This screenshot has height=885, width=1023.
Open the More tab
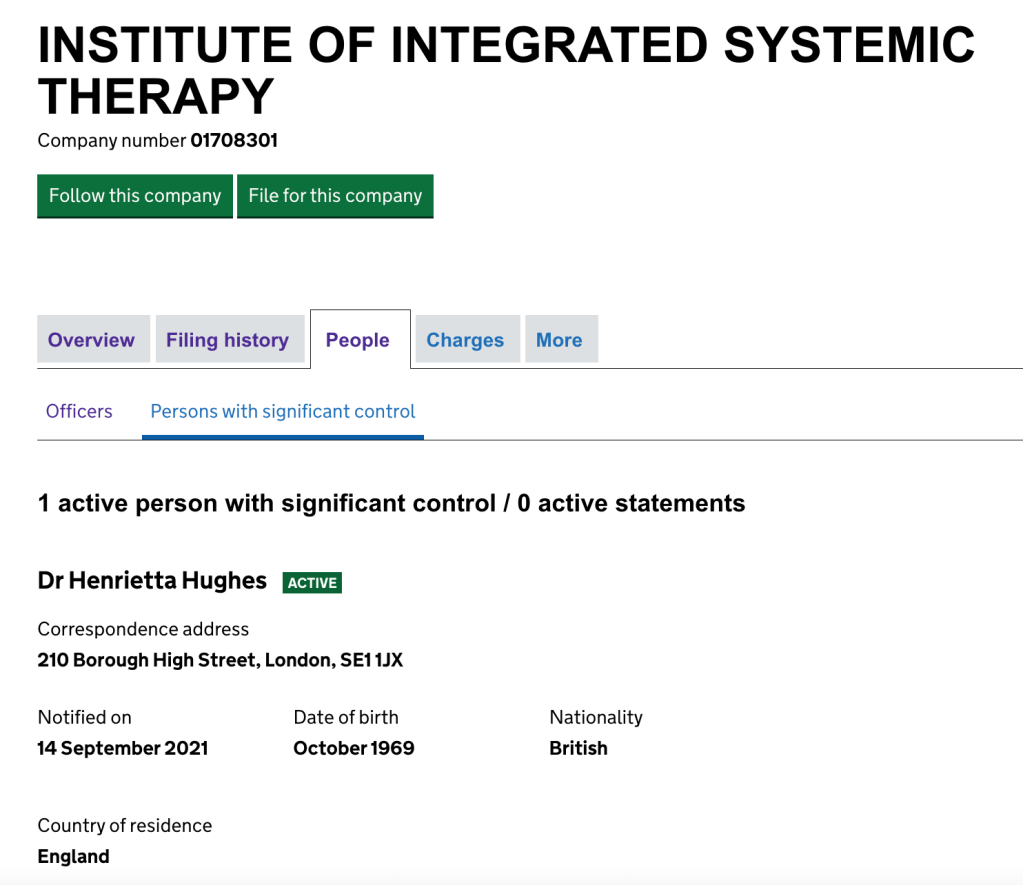pos(559,340)
